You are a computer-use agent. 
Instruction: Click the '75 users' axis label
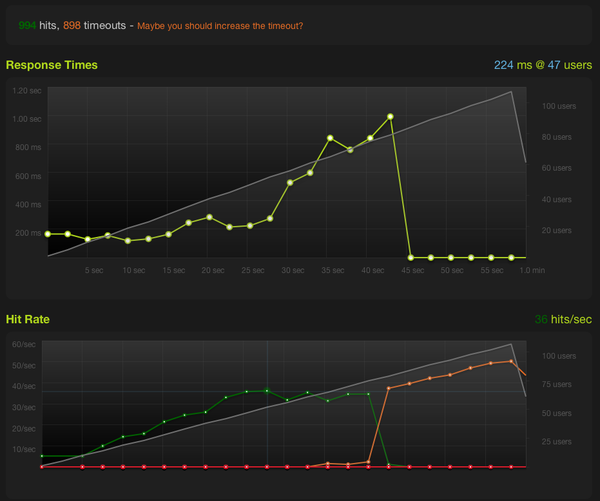pyautogui.click(x=557, y=384)
